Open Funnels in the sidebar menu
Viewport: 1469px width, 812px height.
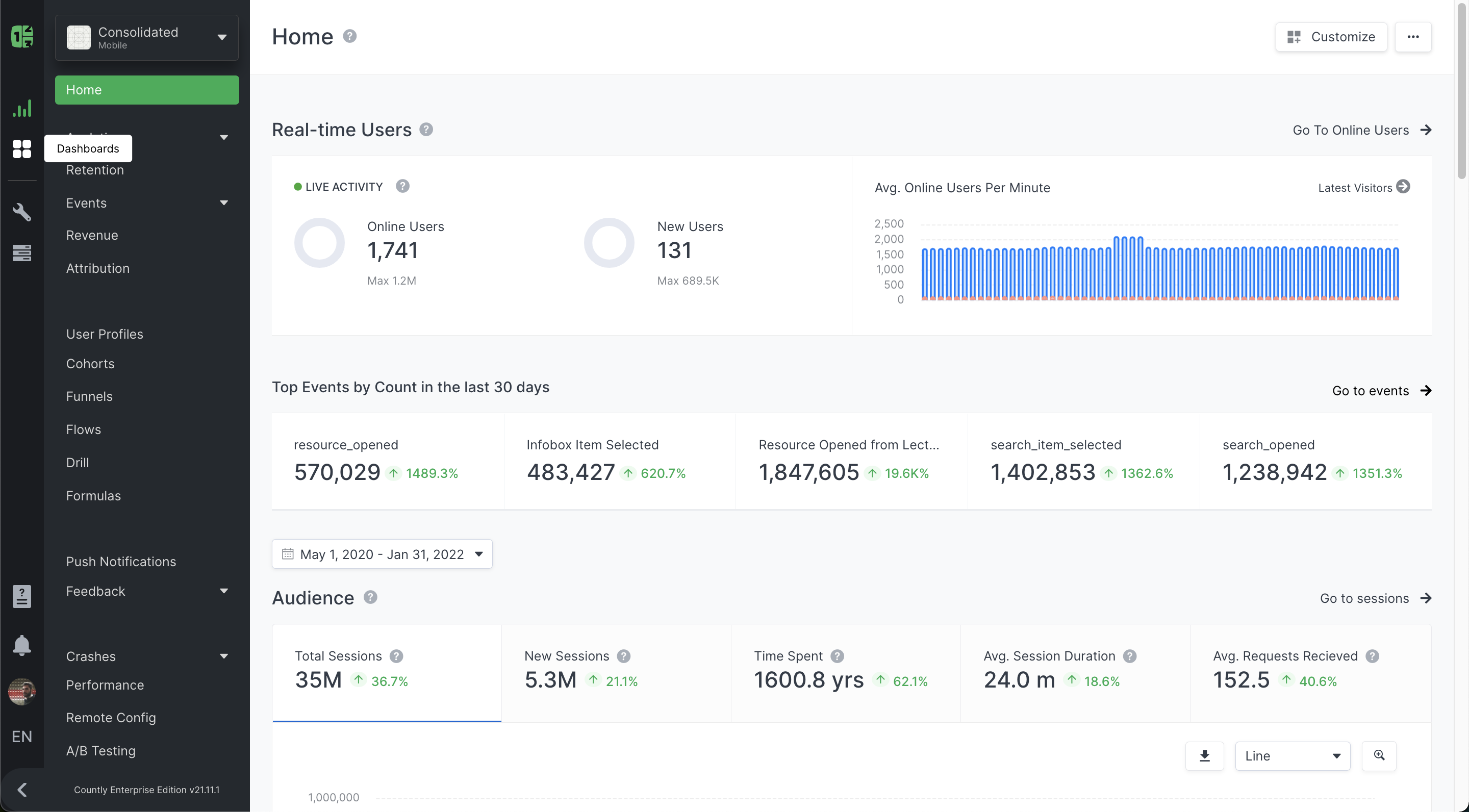coord(90,396)
